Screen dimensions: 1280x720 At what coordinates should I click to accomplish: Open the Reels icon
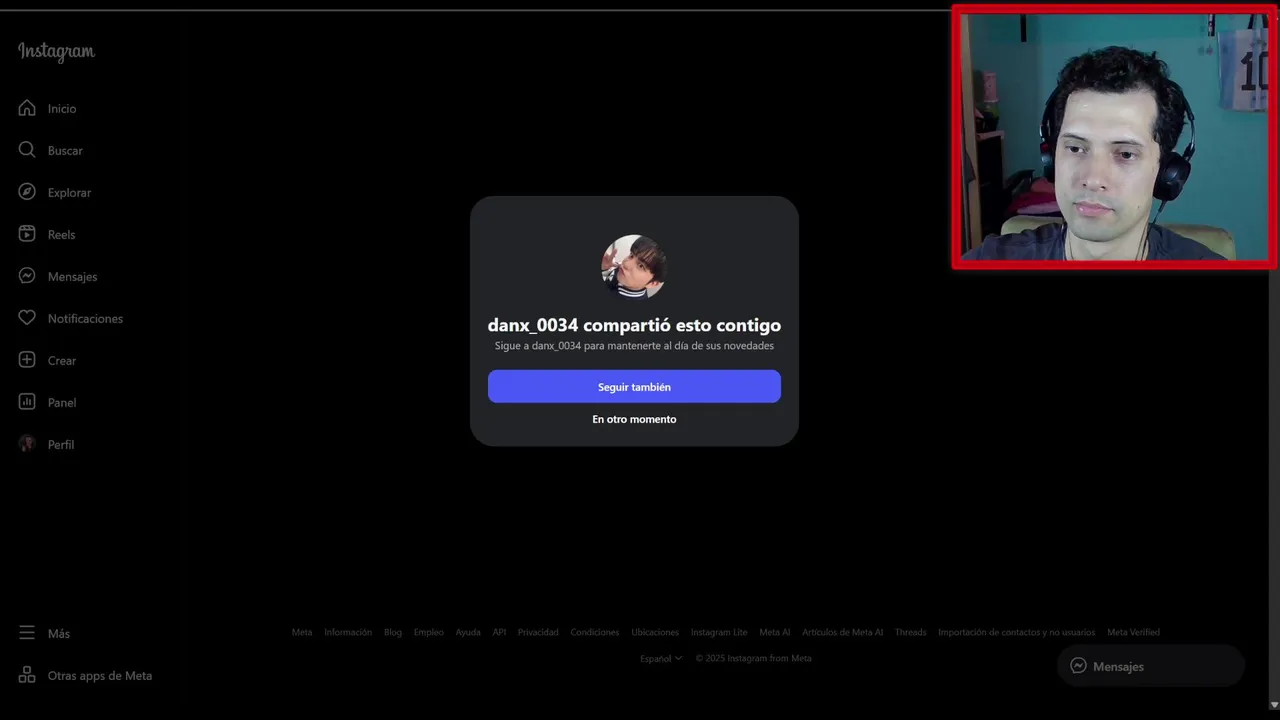(27, 234)
